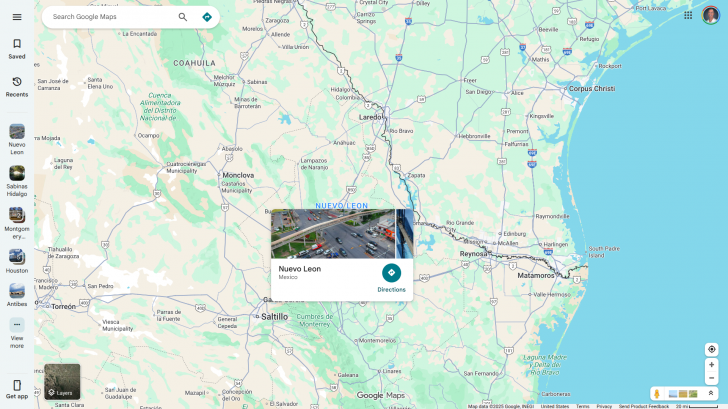Image resolution: width=728 pixels, height=409 pixels.
Task: Click the search magnifier icon
Action: (182, 17)
